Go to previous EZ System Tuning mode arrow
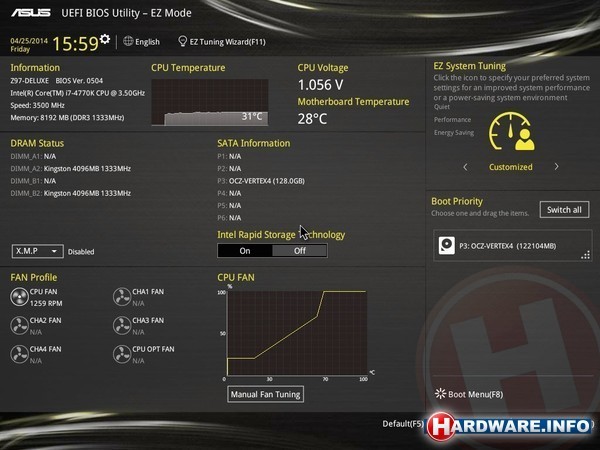Image resolution: width=600 pixels, height=450 pixels. [465, 167]
